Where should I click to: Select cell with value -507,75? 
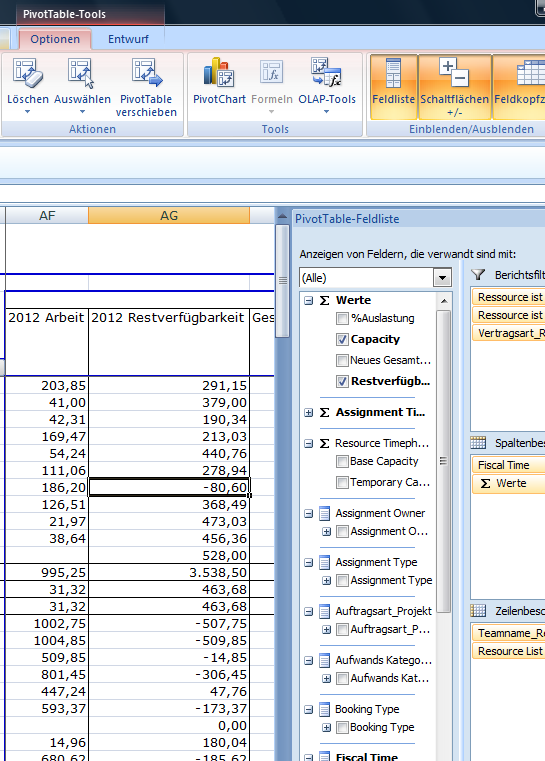169,624
